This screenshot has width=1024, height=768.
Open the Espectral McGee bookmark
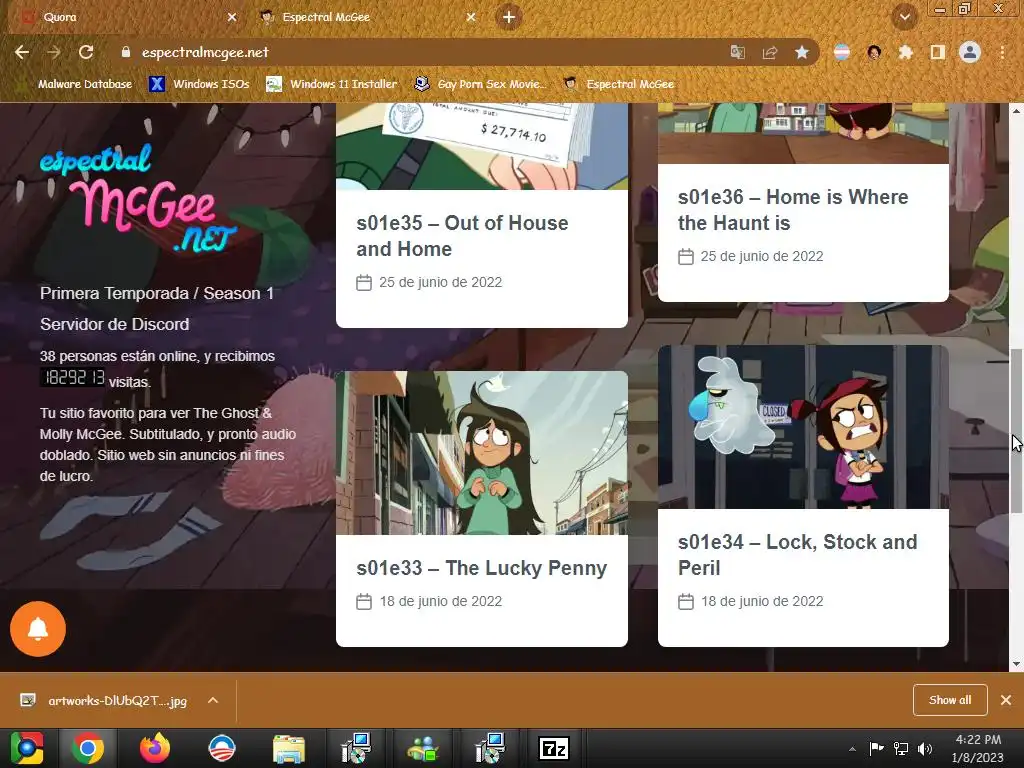[619, 84]
